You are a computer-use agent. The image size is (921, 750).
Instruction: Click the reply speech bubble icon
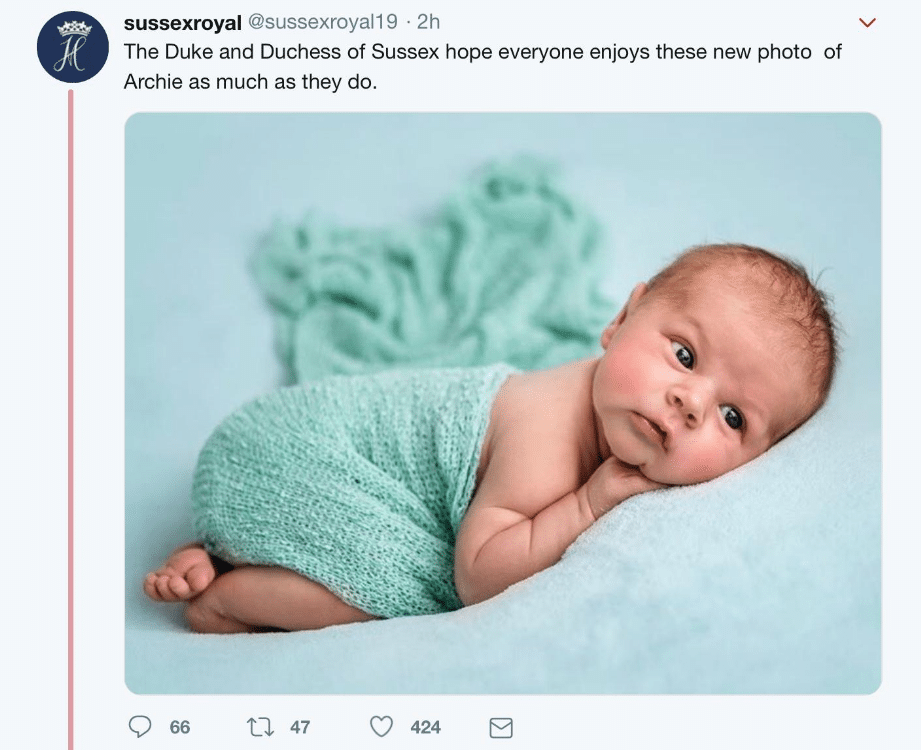tap(141, 727)
